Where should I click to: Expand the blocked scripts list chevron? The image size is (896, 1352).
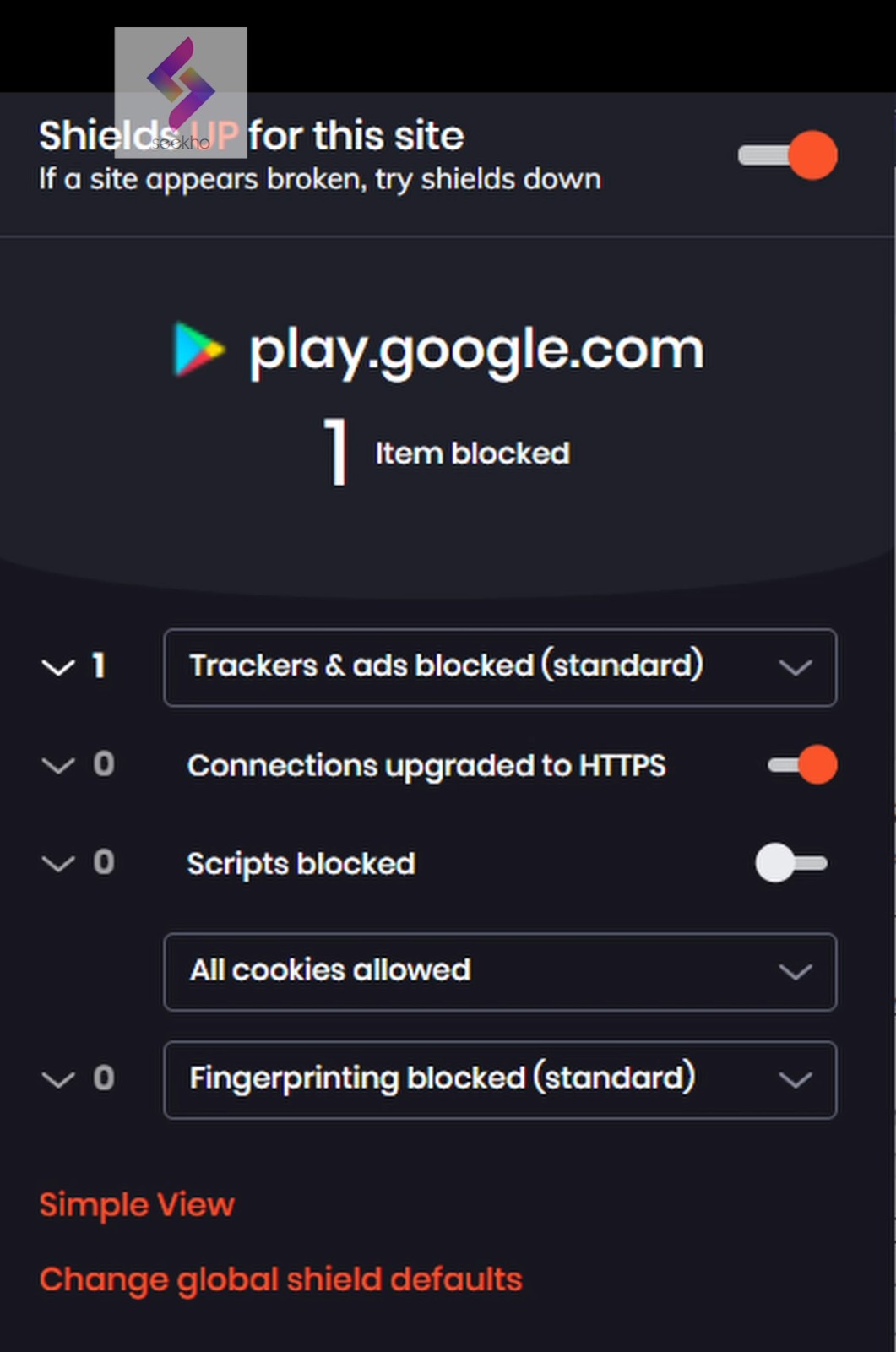(x=58, y=864)
